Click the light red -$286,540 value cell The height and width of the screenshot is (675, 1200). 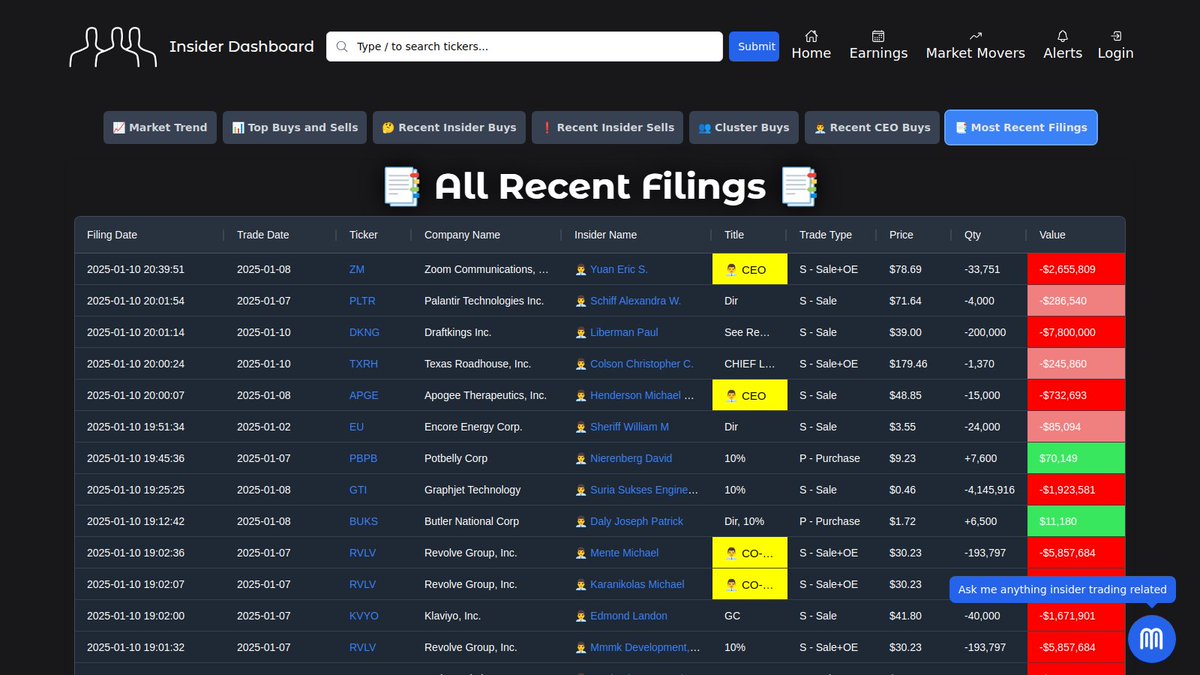pyautogui.click(x=1076, y=301)
